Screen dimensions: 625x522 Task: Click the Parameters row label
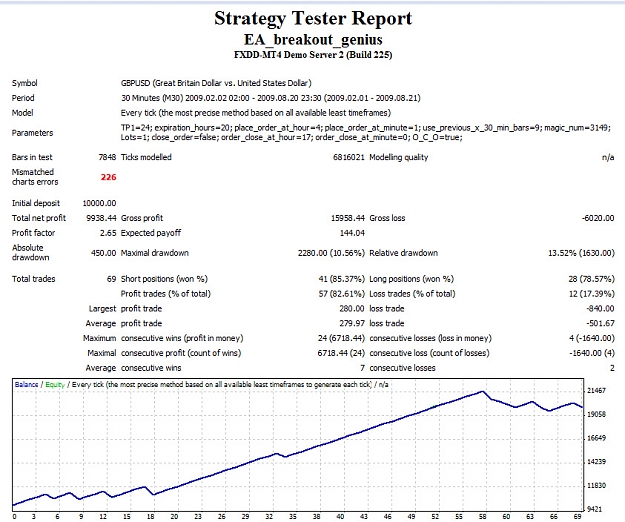click(32, 133)
